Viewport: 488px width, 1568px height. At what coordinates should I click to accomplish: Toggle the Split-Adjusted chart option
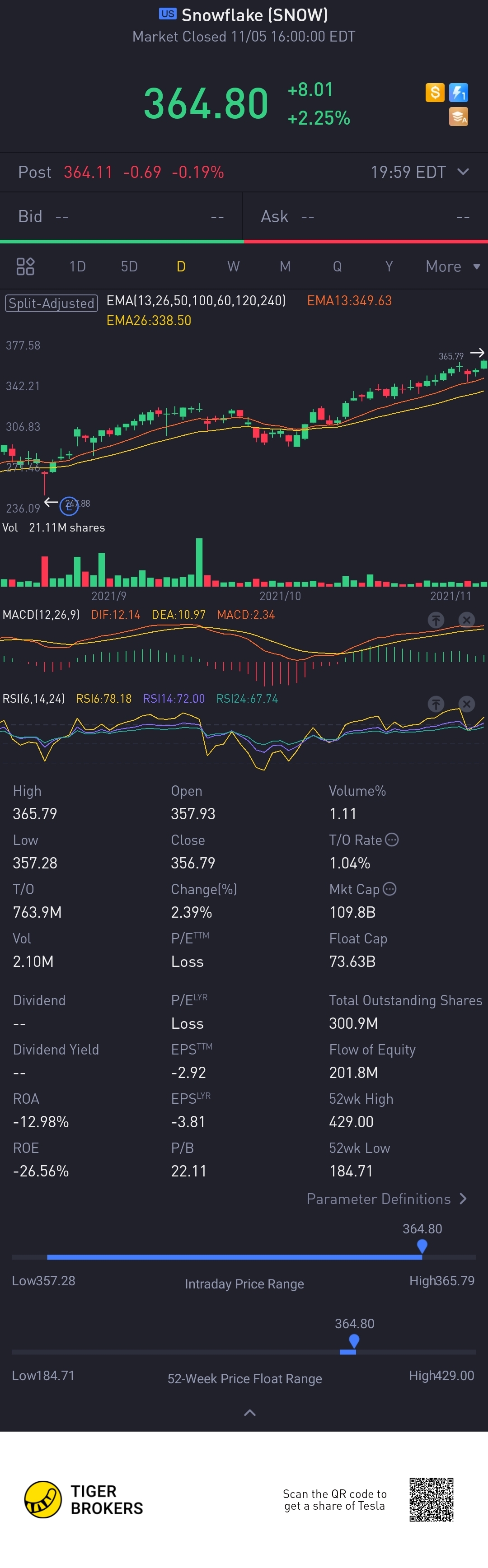click(x=52, y=303)
